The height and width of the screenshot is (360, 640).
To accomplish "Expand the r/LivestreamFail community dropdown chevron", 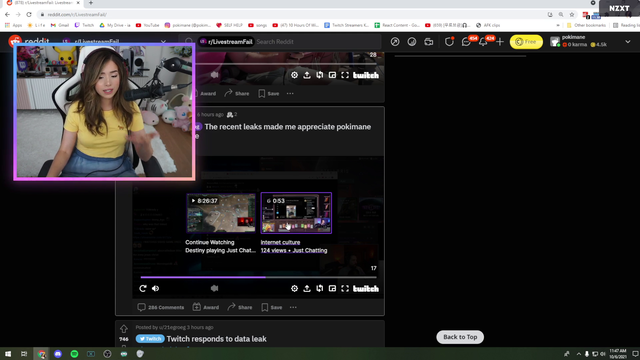I will click(x=163, y=42).
